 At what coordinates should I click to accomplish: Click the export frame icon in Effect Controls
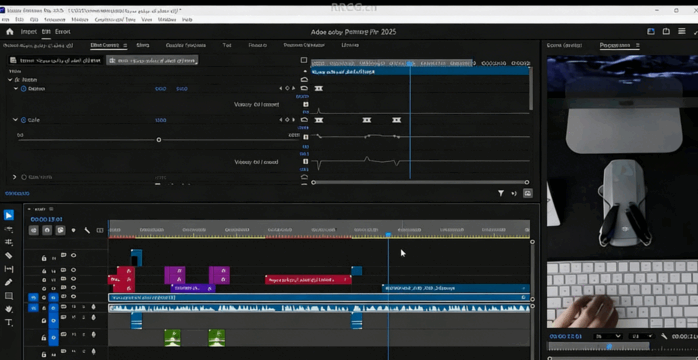pyautogui.click(x=528, y=193)
